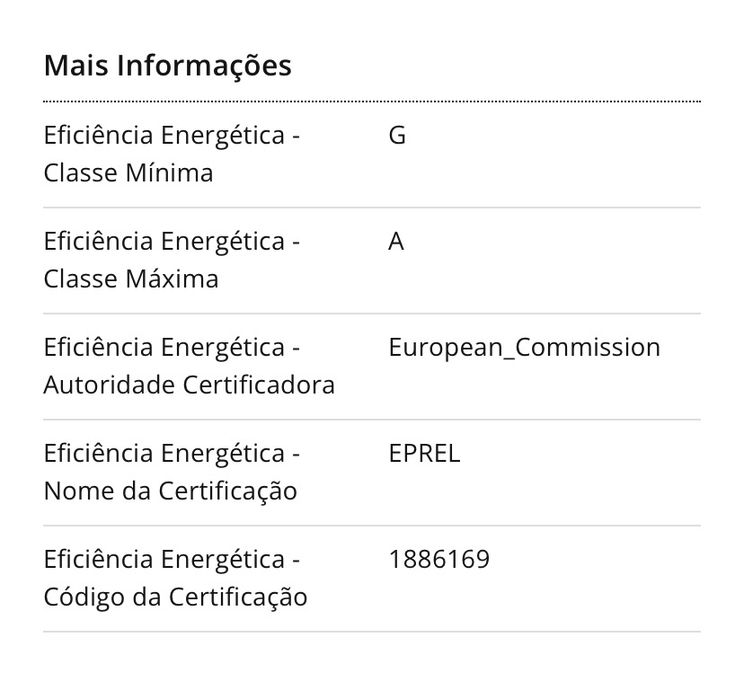Click Eficiência Energética text above Código da Certificação
The height and width of the screenshot is (699, 744).
coord(171,560)
